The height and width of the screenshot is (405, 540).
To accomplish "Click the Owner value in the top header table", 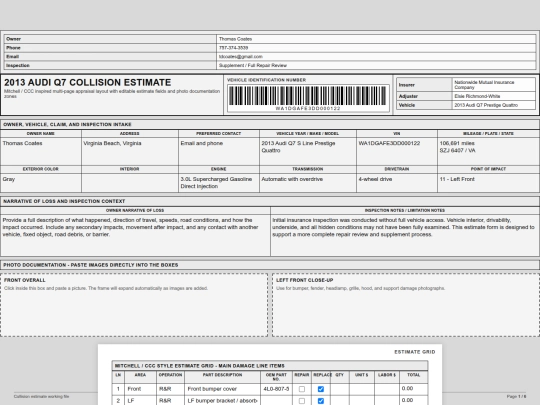I will (x=376, y=39).
